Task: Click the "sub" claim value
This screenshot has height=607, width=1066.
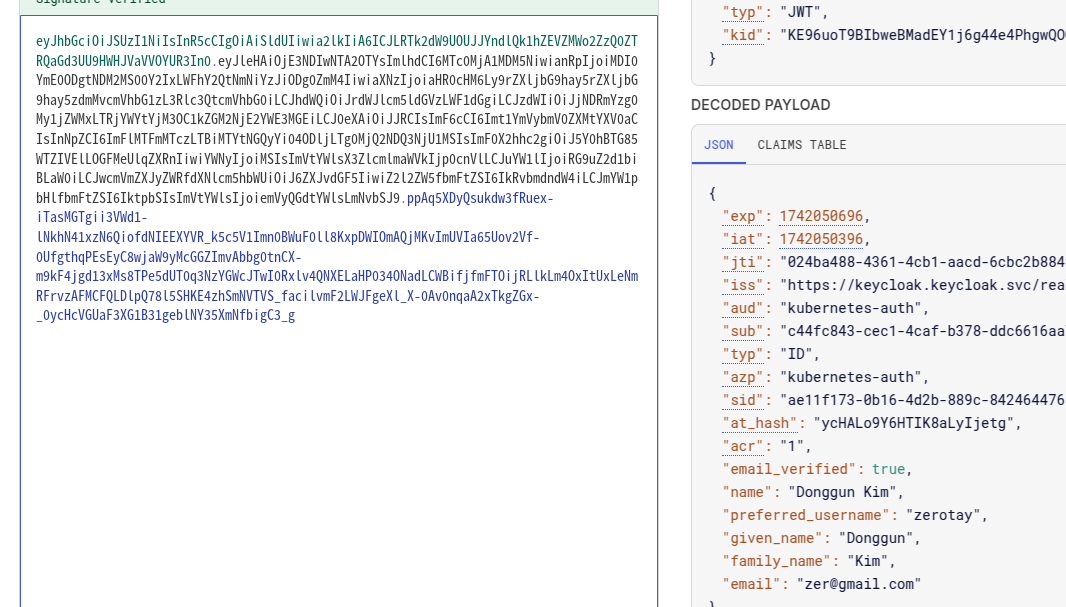Action: 920,331
